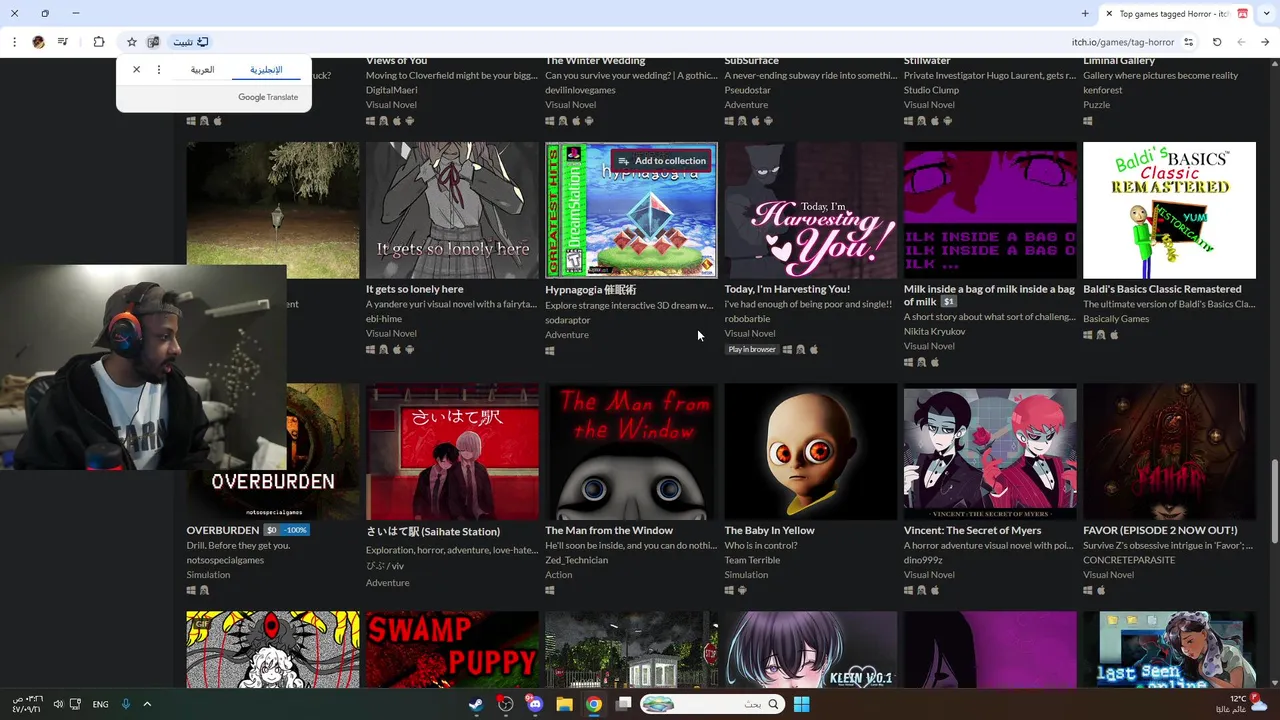Switch Translate popup to English tab

[x=266, y=70]
